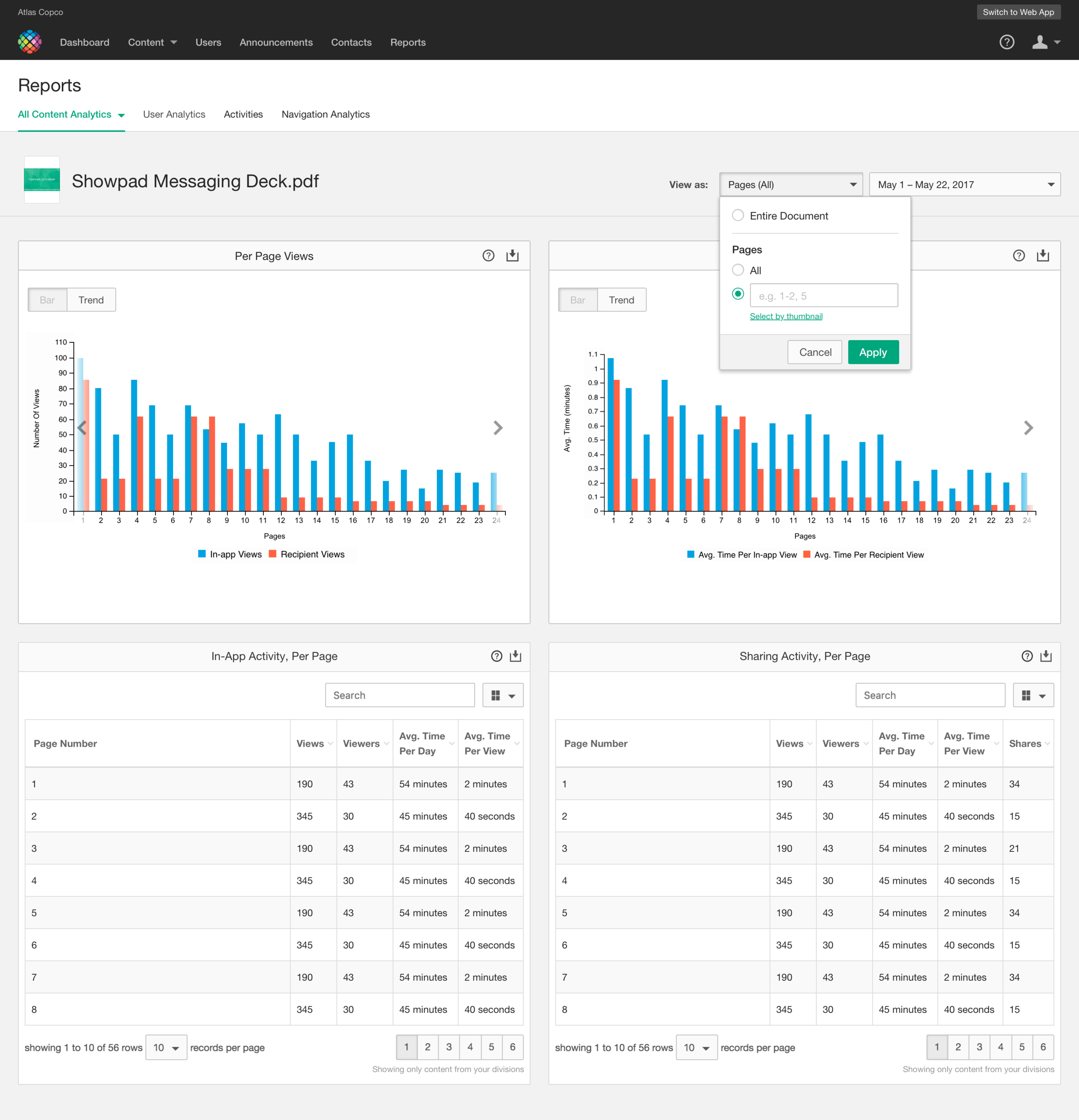Go to next pages in views chart

coord(498,427)
